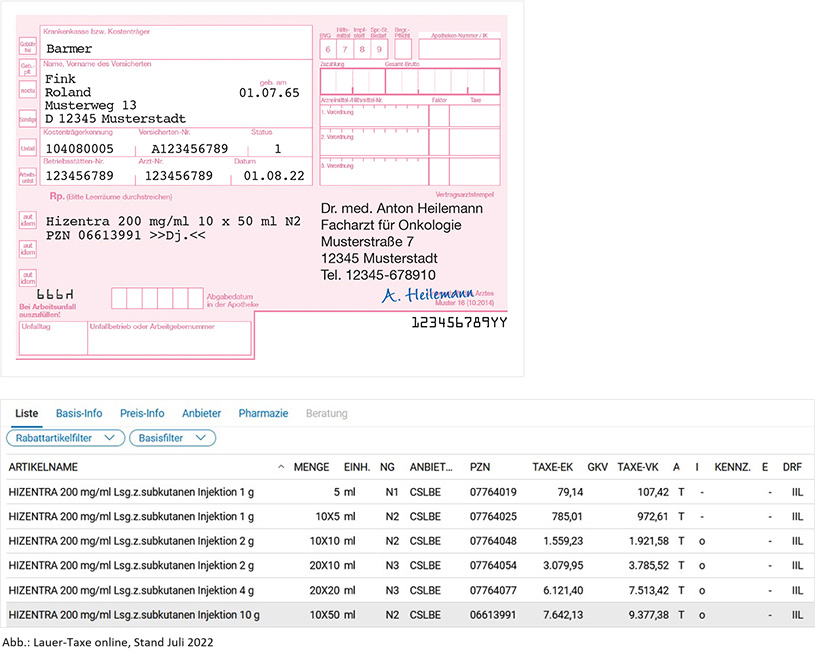Tick the Sonstige checkbox on prescription
This screenshot has height=660, width=815.
(28, 119)
